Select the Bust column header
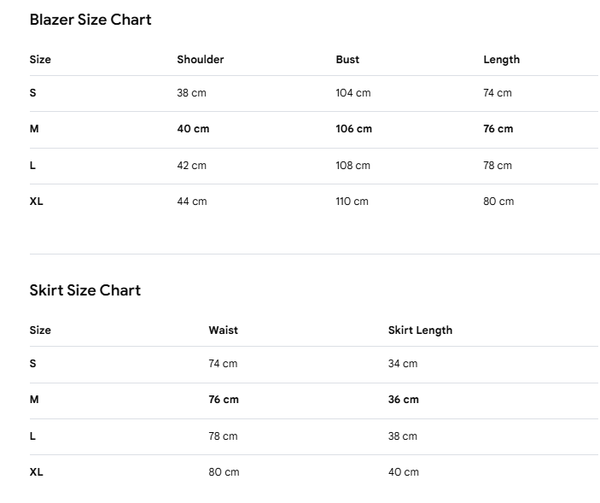The width and height of the screenshot is (600, 503). coord(347,59)
